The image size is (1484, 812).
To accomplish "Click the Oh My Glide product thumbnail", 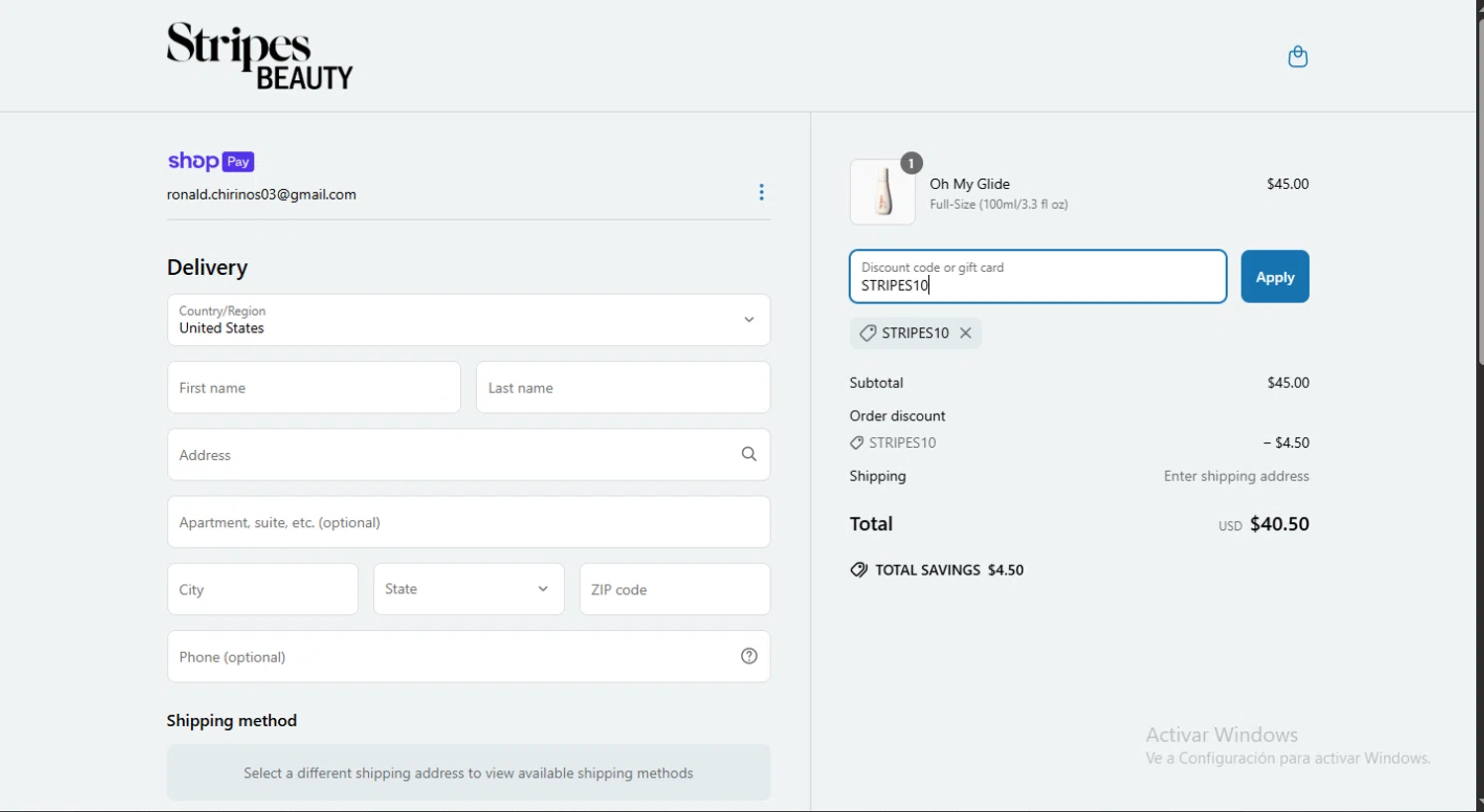I will point(882,192).
